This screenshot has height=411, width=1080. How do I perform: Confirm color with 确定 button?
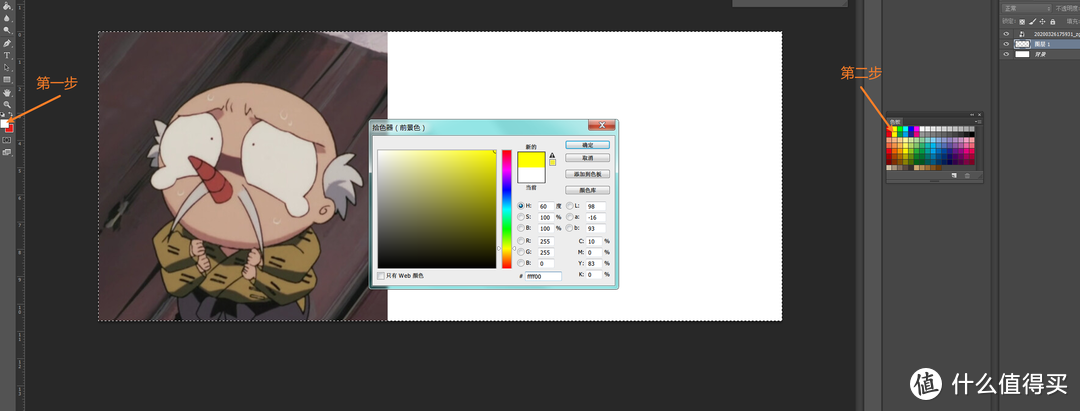[x=587, y=145]
